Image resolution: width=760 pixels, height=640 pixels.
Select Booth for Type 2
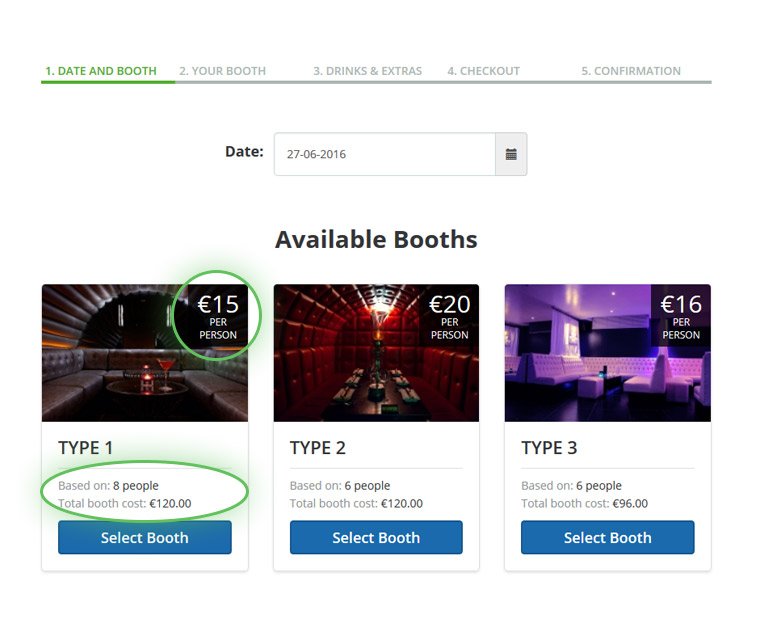coord(376,537)
